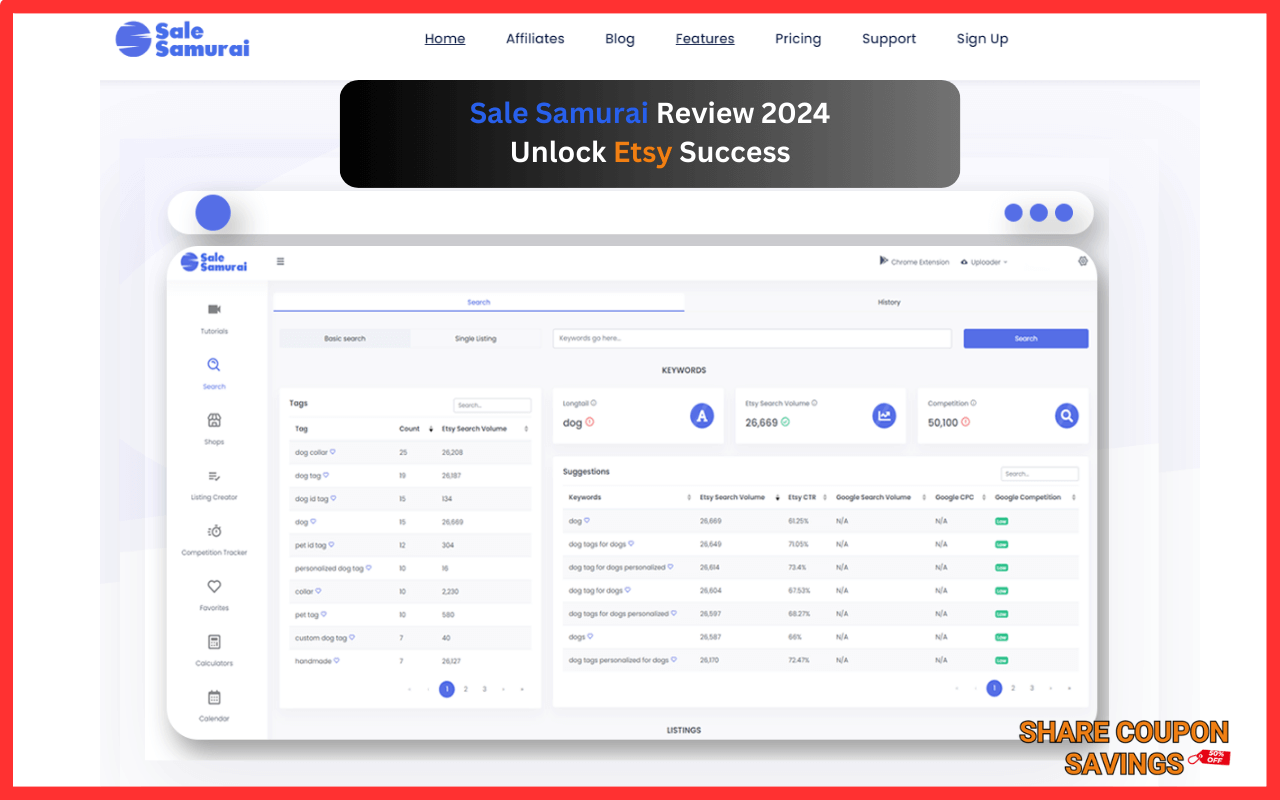1280x800 pixels.
Task: Favorite the 'dog id tag' heart icon
Action: click(334, 498)
